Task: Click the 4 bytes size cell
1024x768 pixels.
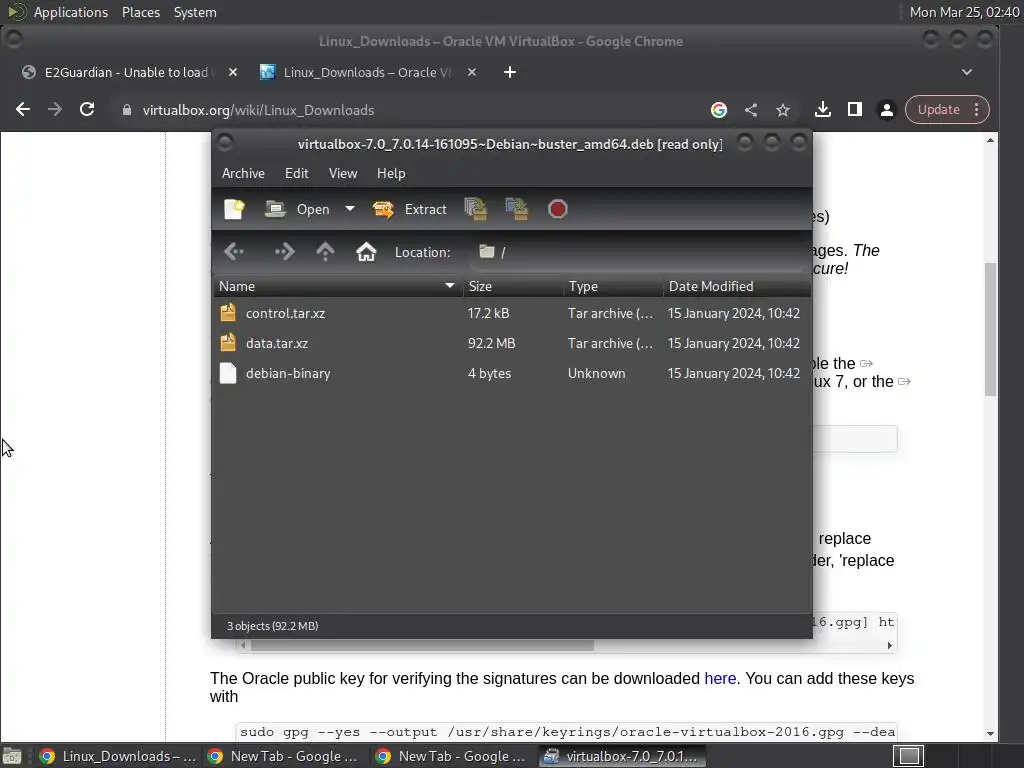Action: 489,374
